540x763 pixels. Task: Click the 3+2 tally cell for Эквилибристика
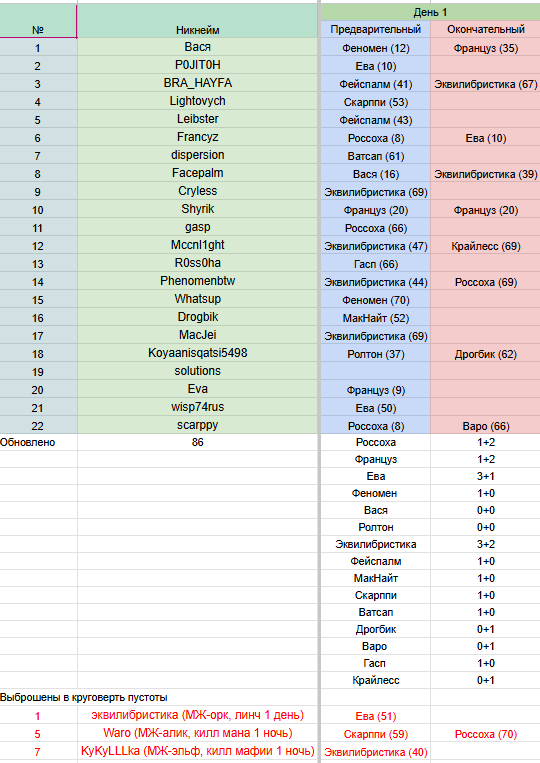pos(486,544)
